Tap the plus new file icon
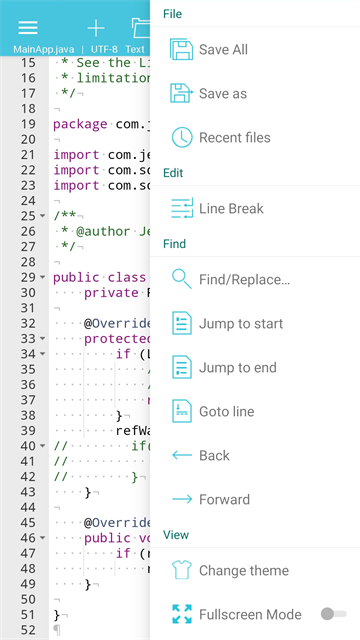 click(96, 28)
